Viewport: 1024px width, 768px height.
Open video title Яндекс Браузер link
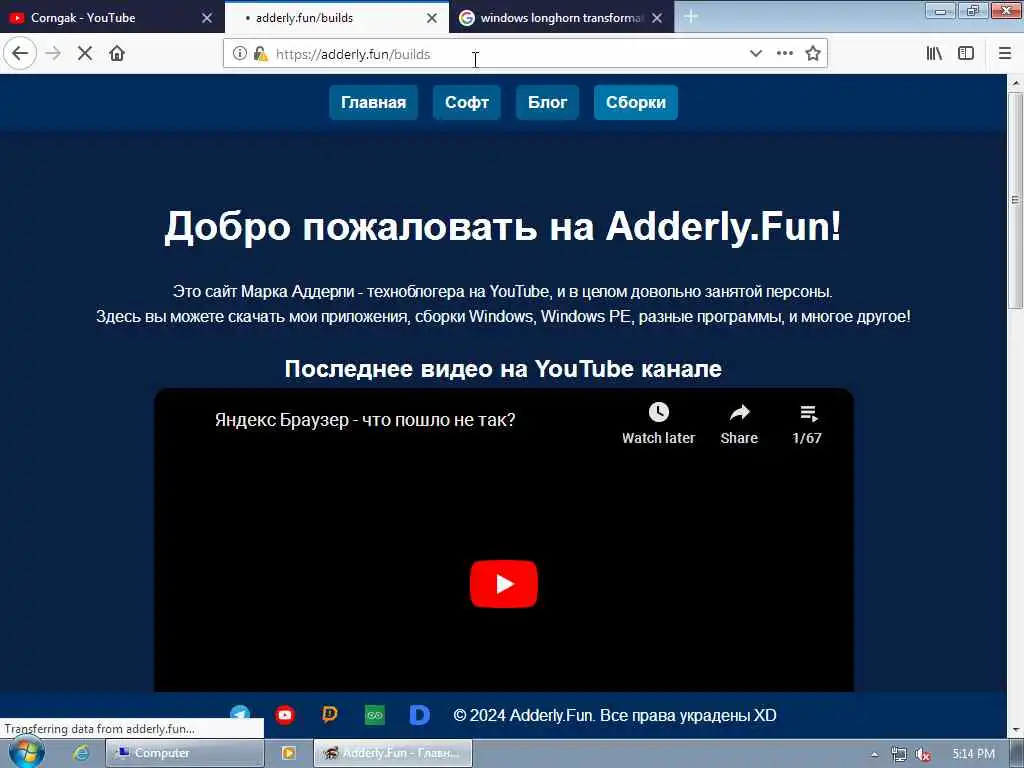(x=365, y=419)
